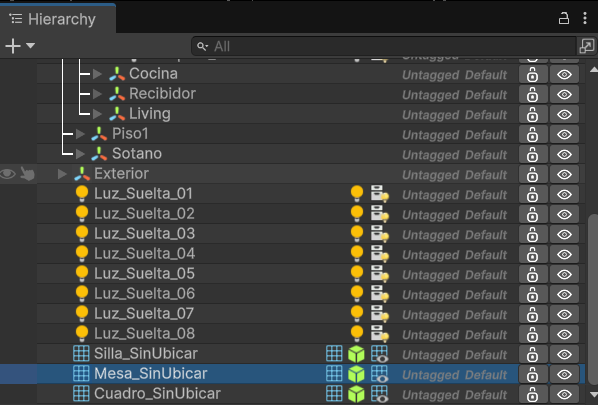Expand the Cocina tree node
The height and width of the screenshot is (405, 598).
(x=97, y=74)
